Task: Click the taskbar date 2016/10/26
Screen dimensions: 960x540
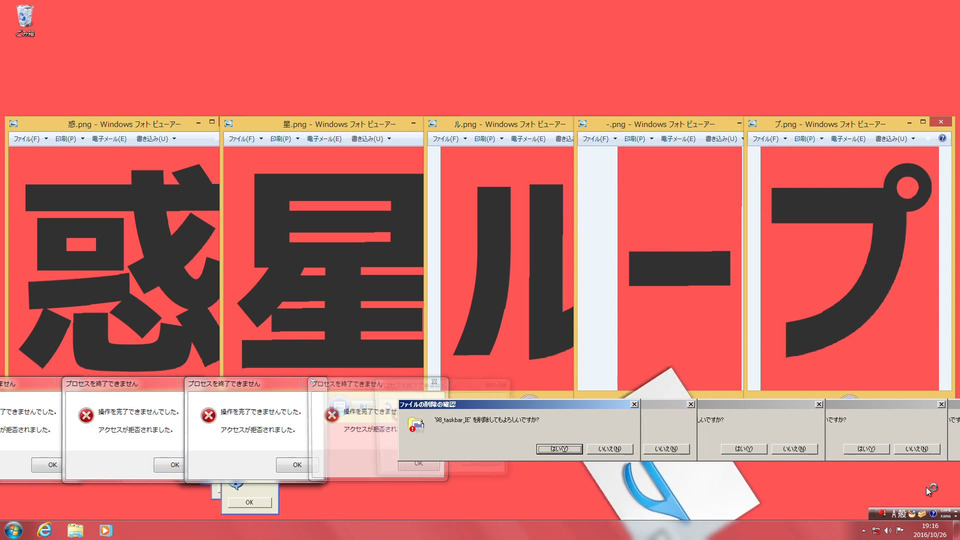Action: [930, 534]
